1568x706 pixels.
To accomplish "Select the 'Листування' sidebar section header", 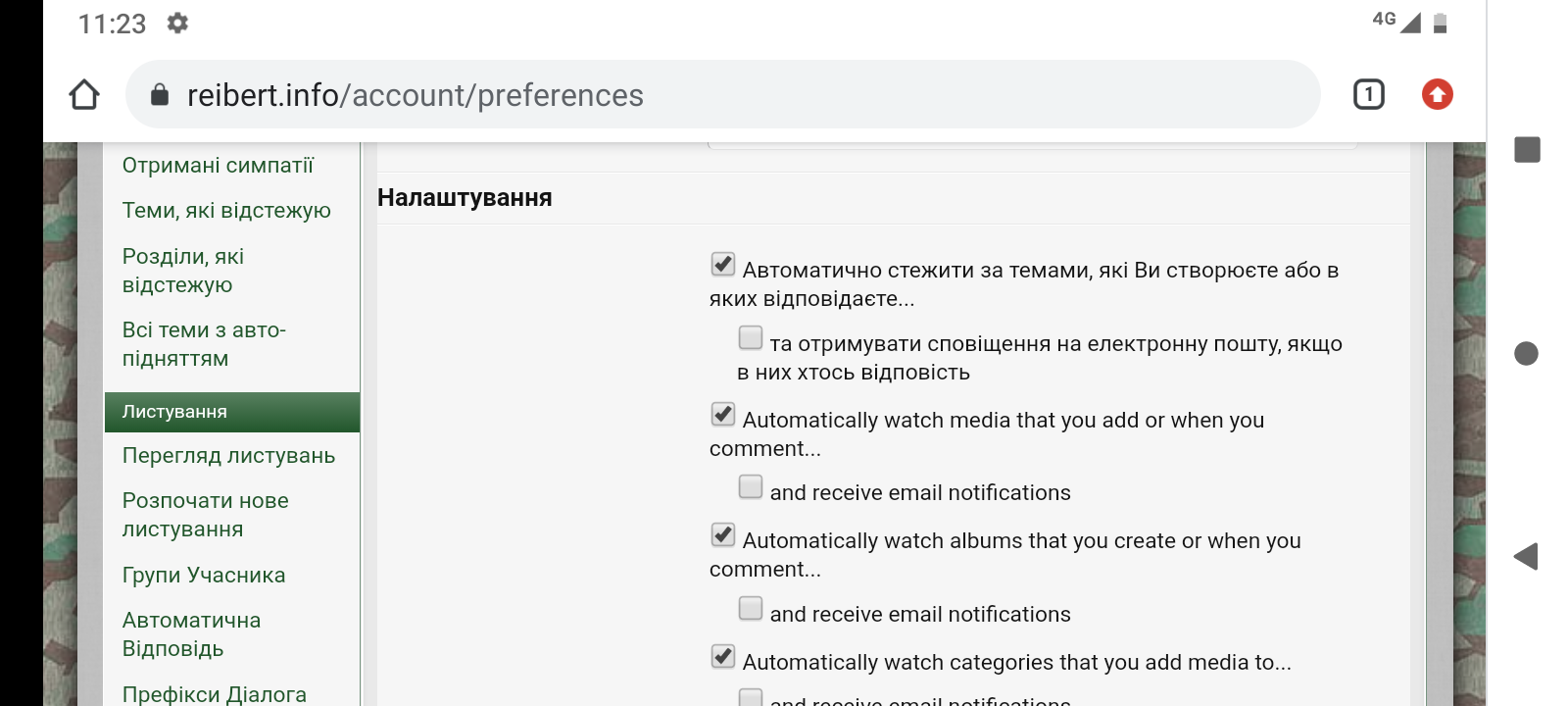I will pyautogui.click(x=232, y=412).
